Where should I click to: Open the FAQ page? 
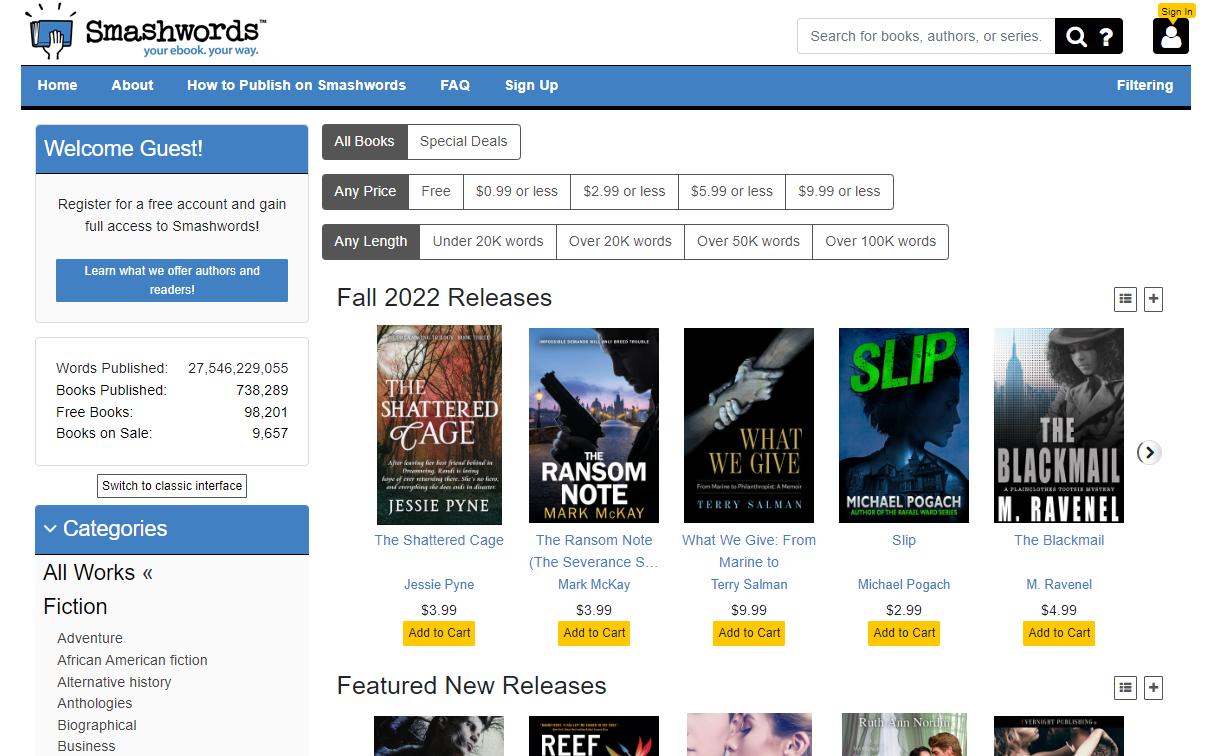[x=455, y=86]
